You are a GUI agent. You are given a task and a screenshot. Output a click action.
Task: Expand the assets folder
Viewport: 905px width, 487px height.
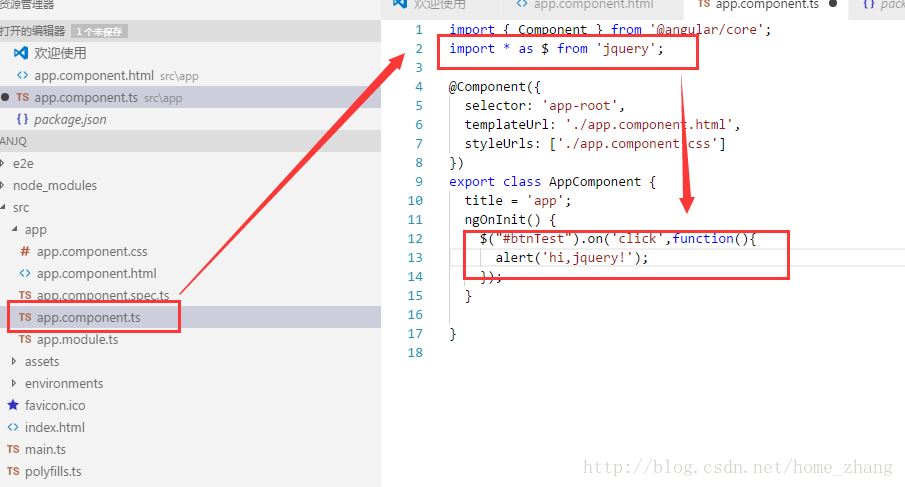point(41,361)
